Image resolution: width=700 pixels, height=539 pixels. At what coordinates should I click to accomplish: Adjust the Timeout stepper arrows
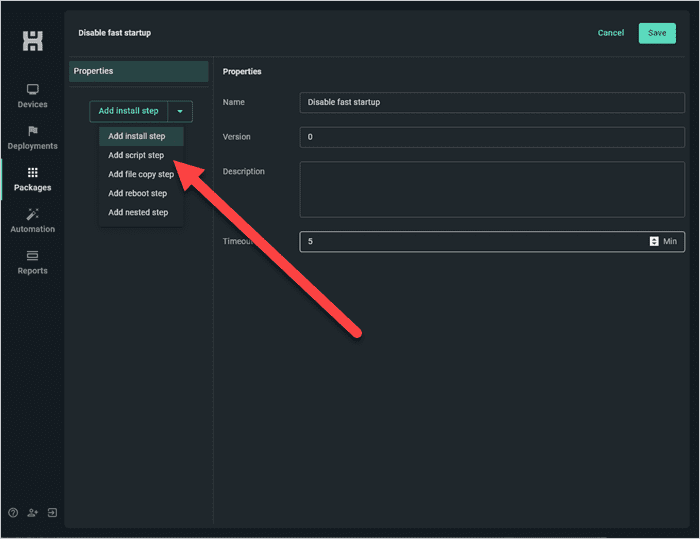point(654,242)
